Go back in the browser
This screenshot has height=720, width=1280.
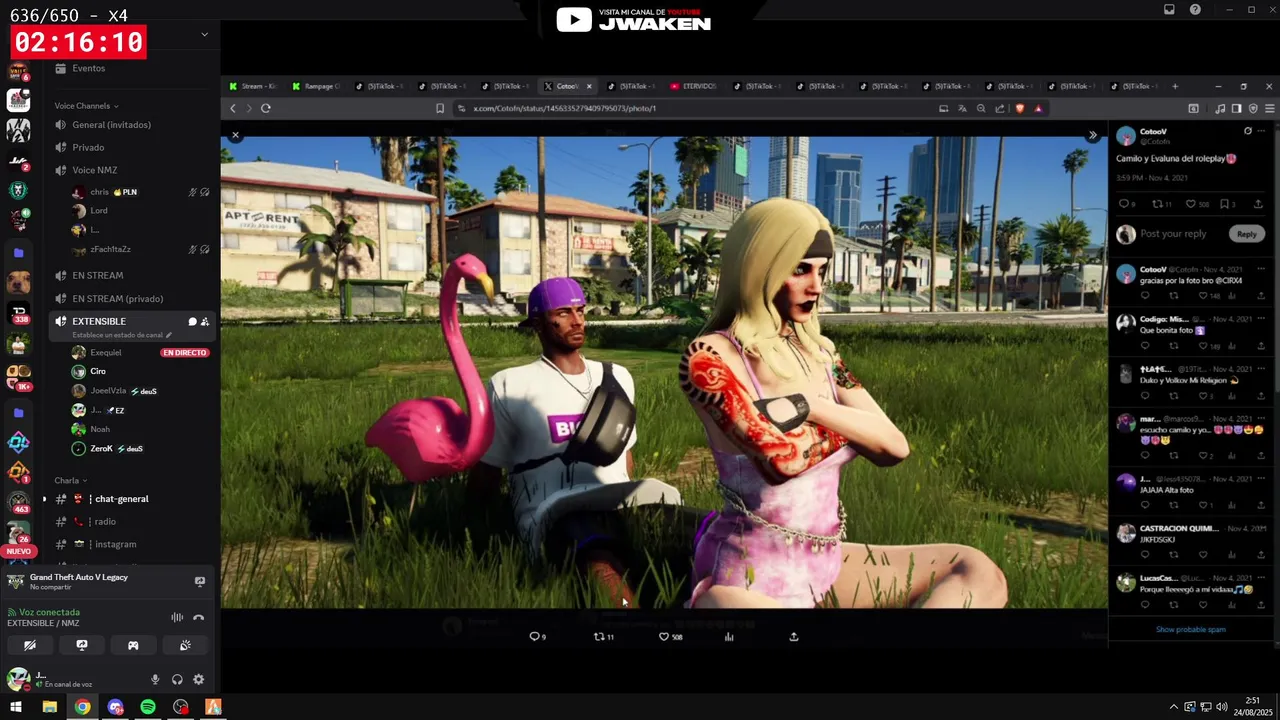click(233, 108)
